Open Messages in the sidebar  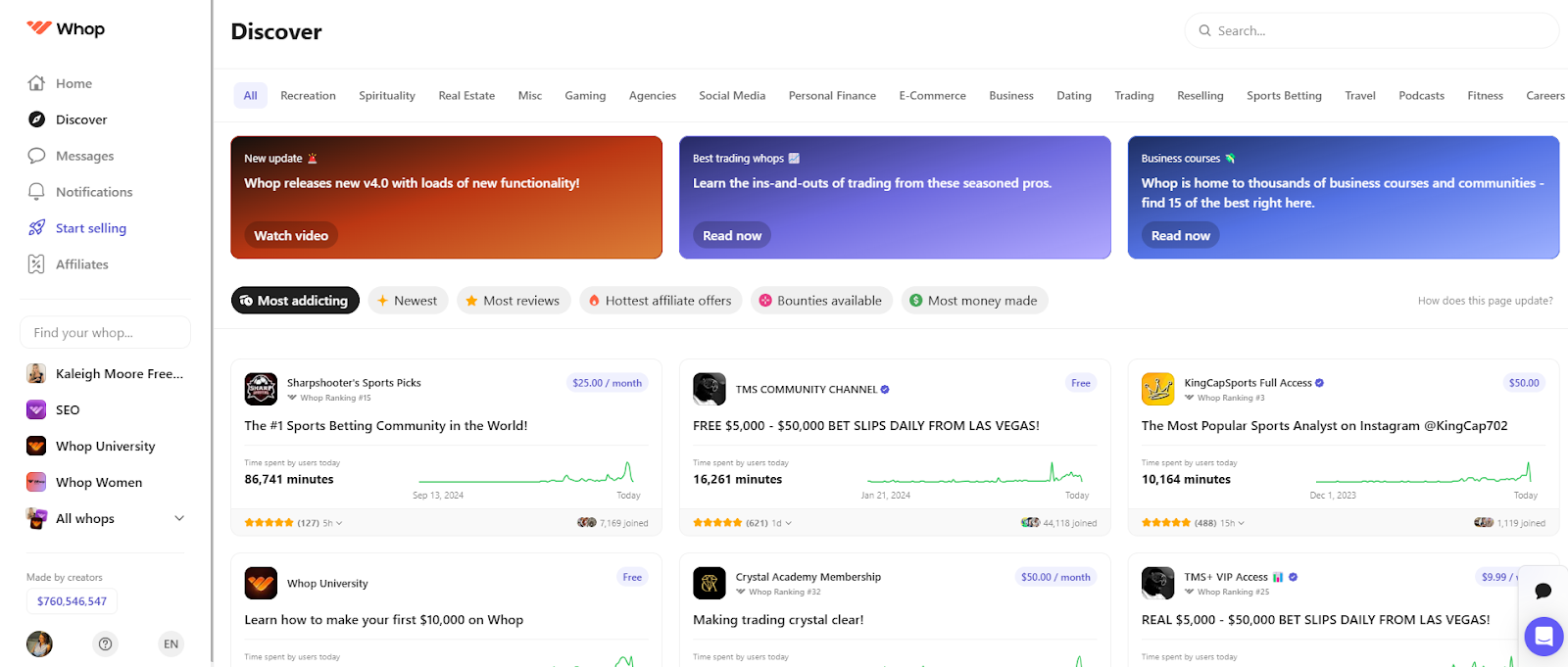click(71, 156)
